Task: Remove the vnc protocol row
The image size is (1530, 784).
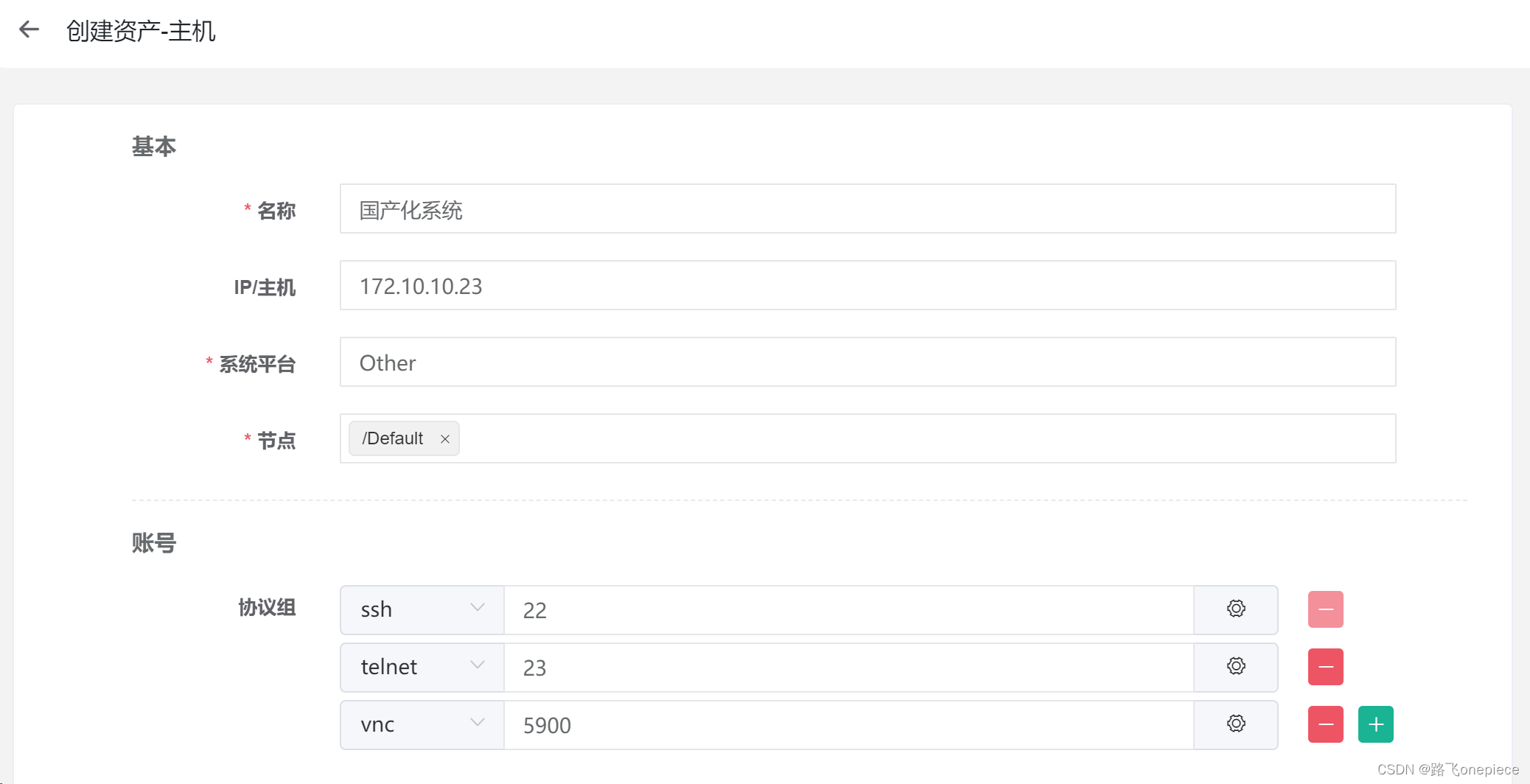Action: click(1325, 724)
